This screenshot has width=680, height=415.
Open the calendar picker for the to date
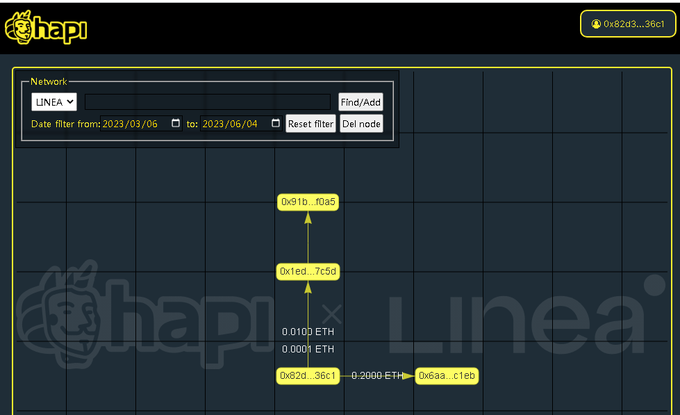275,123
